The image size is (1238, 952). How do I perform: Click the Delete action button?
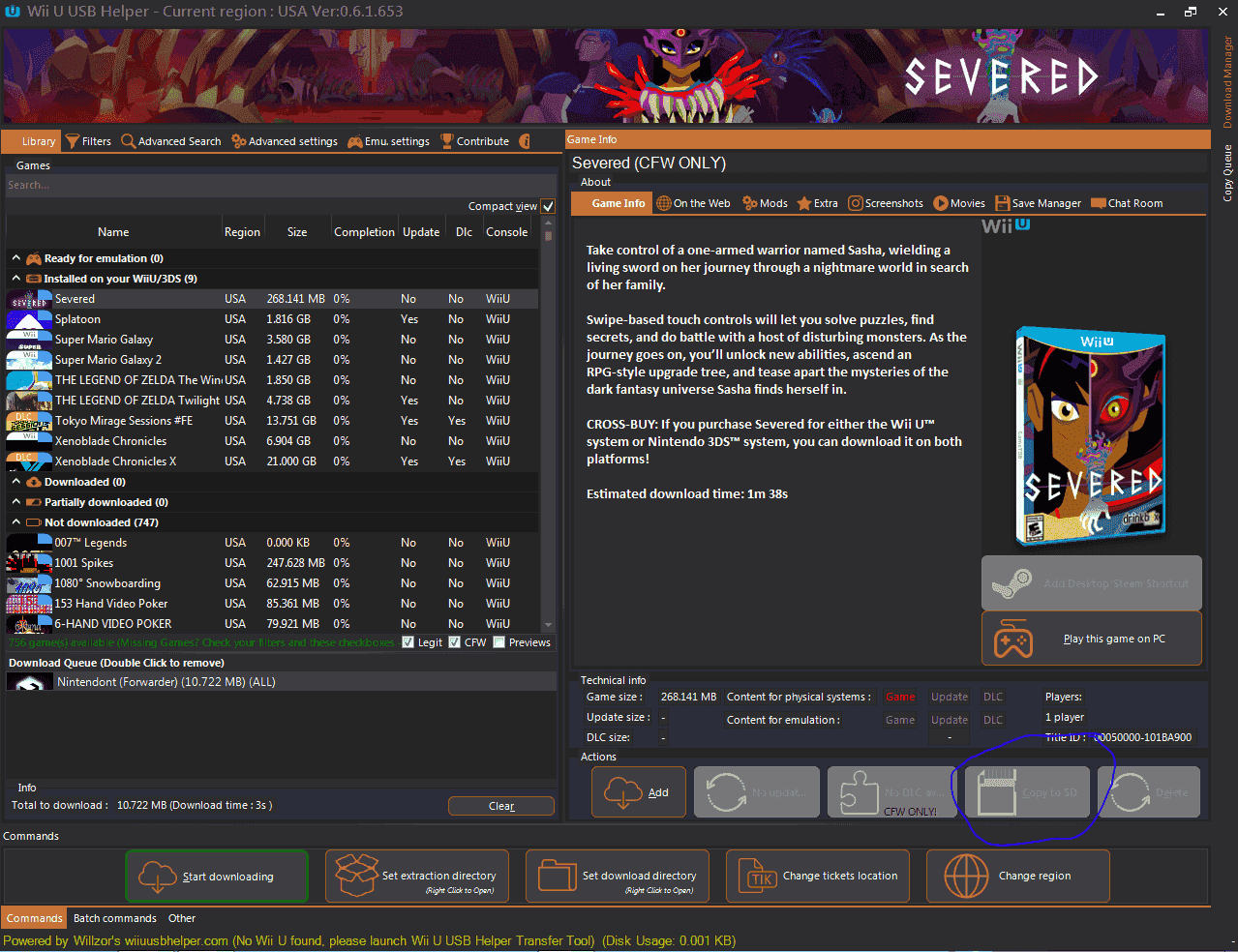tap(1149, 792)
